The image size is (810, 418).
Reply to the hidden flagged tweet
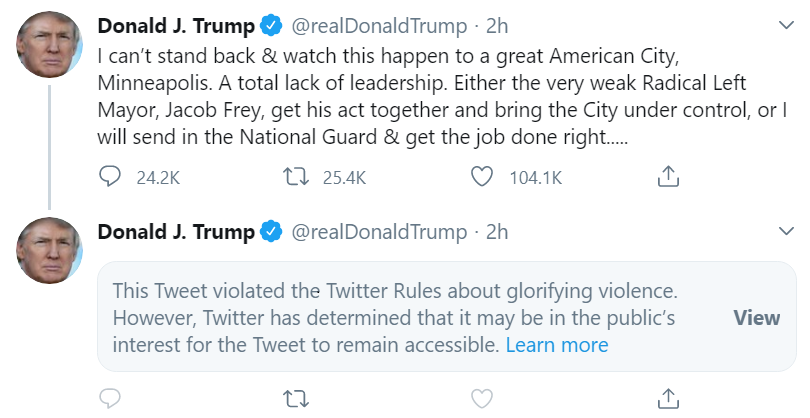pyautogui.click(x=110, y=398)
